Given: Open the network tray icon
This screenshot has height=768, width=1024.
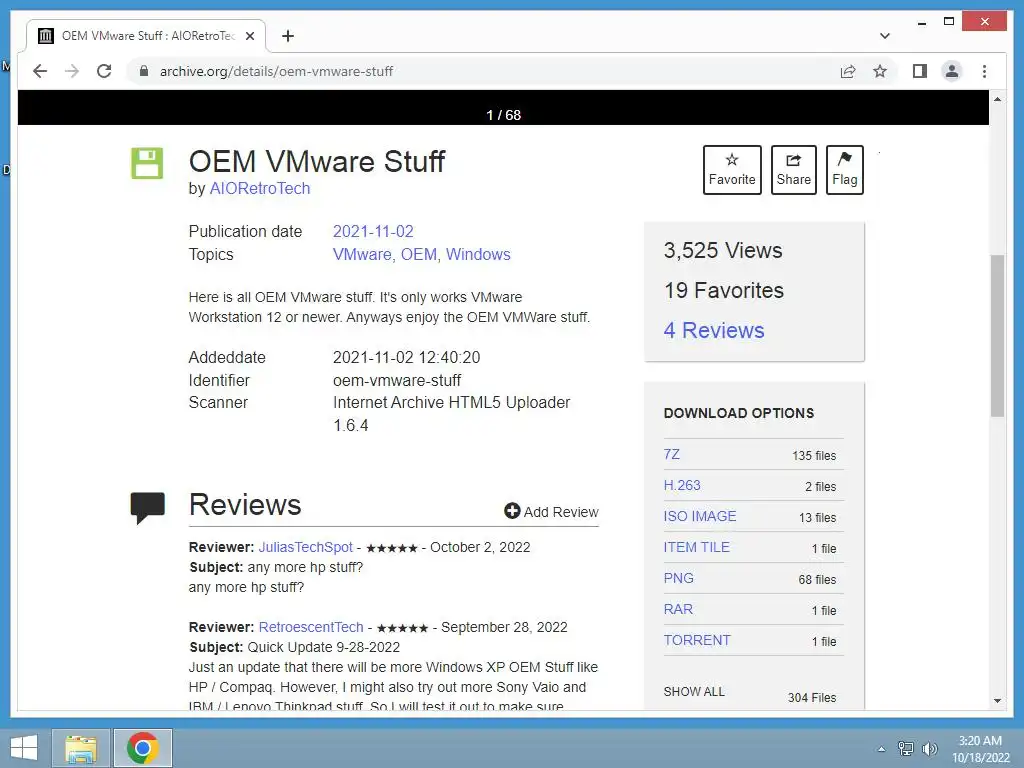Looking at the screenshot, I should (905, 748).
